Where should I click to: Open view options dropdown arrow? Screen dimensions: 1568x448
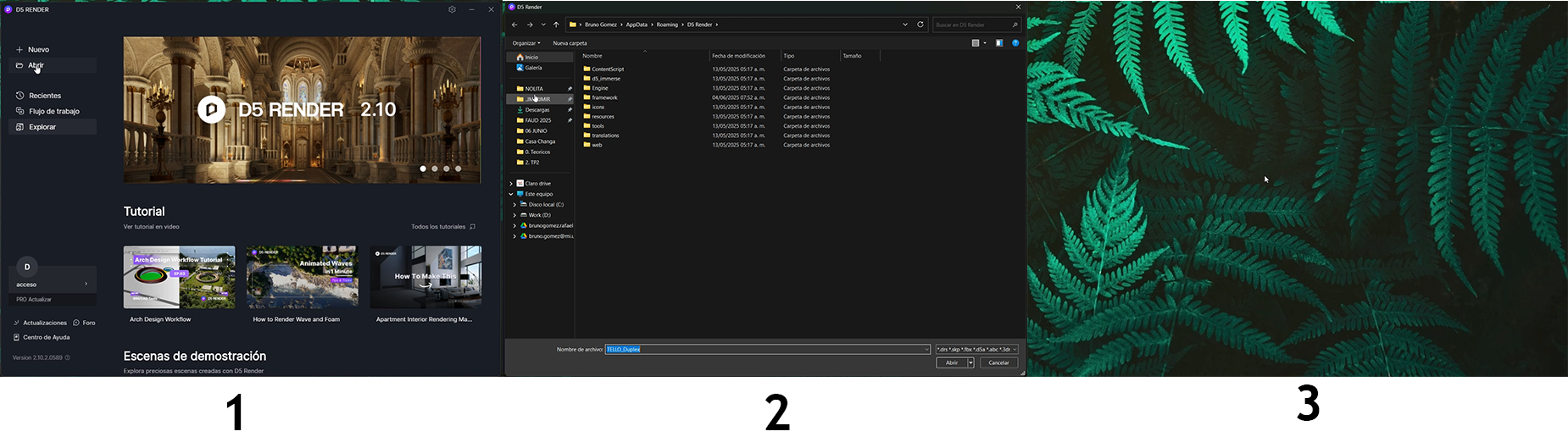click(985, 43)
